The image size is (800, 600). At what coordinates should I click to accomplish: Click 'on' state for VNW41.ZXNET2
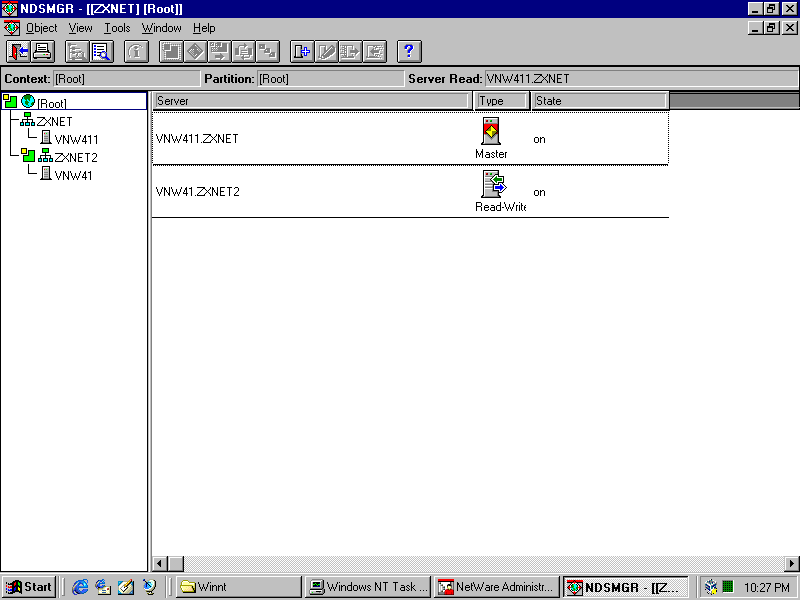point(539,192)
